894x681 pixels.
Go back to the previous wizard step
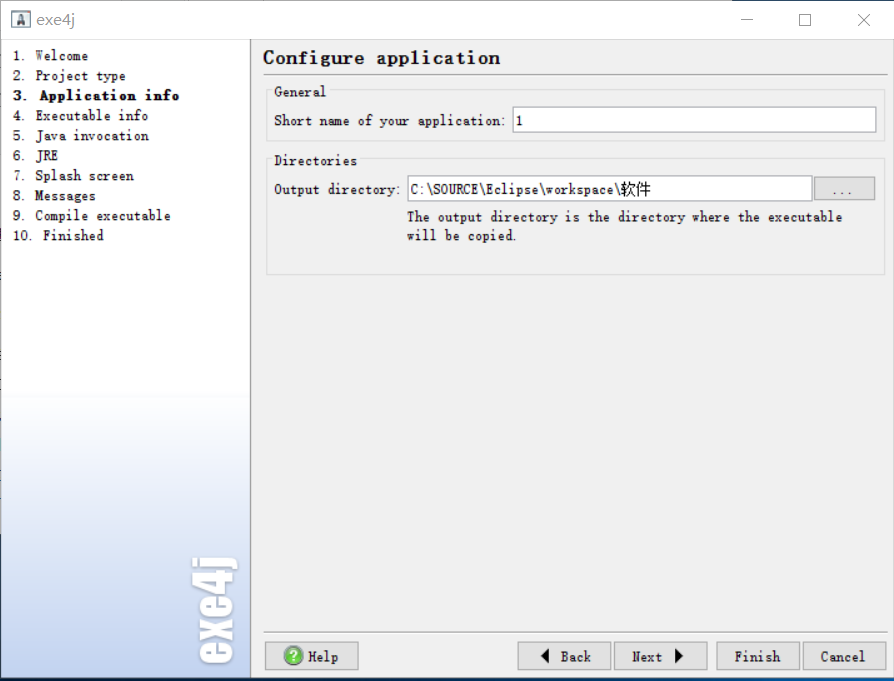pos(564,656)
